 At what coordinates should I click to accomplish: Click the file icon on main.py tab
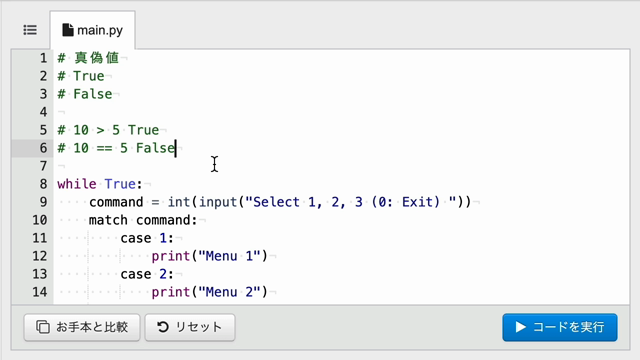click(68, 30)
